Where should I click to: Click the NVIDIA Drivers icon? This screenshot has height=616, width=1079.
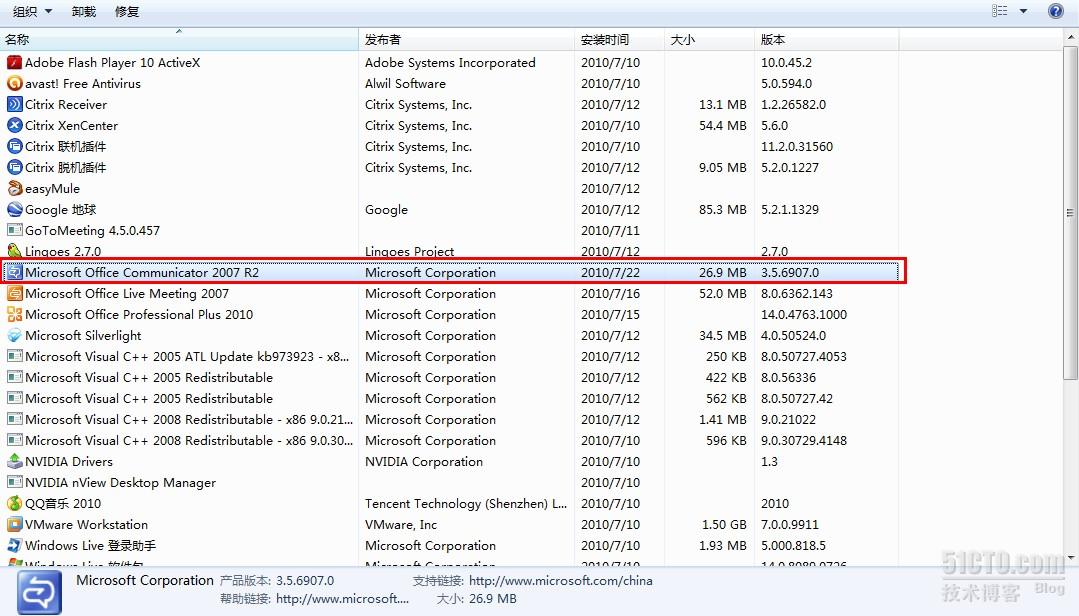coord(14,461)
